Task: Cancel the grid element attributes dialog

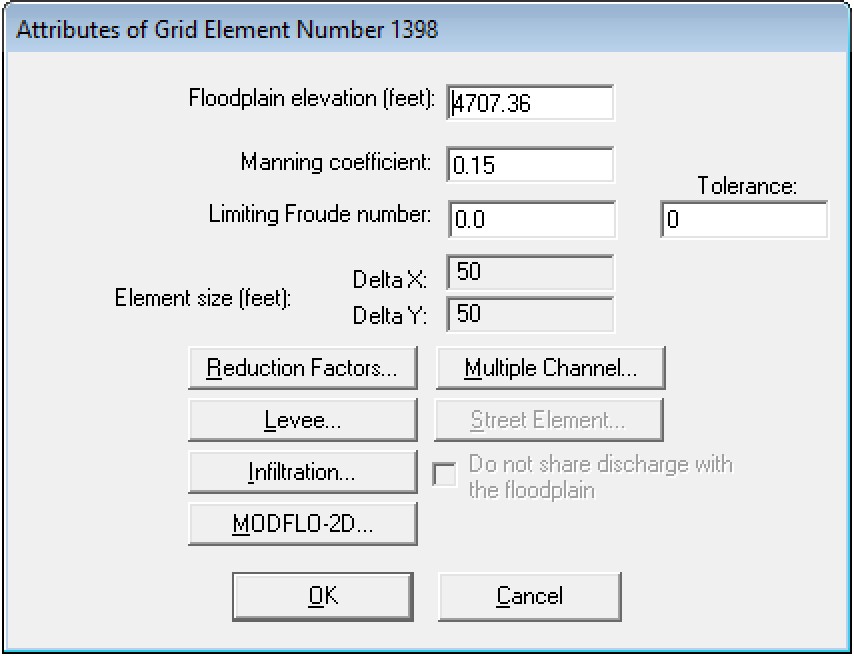Action: [529, 595]
